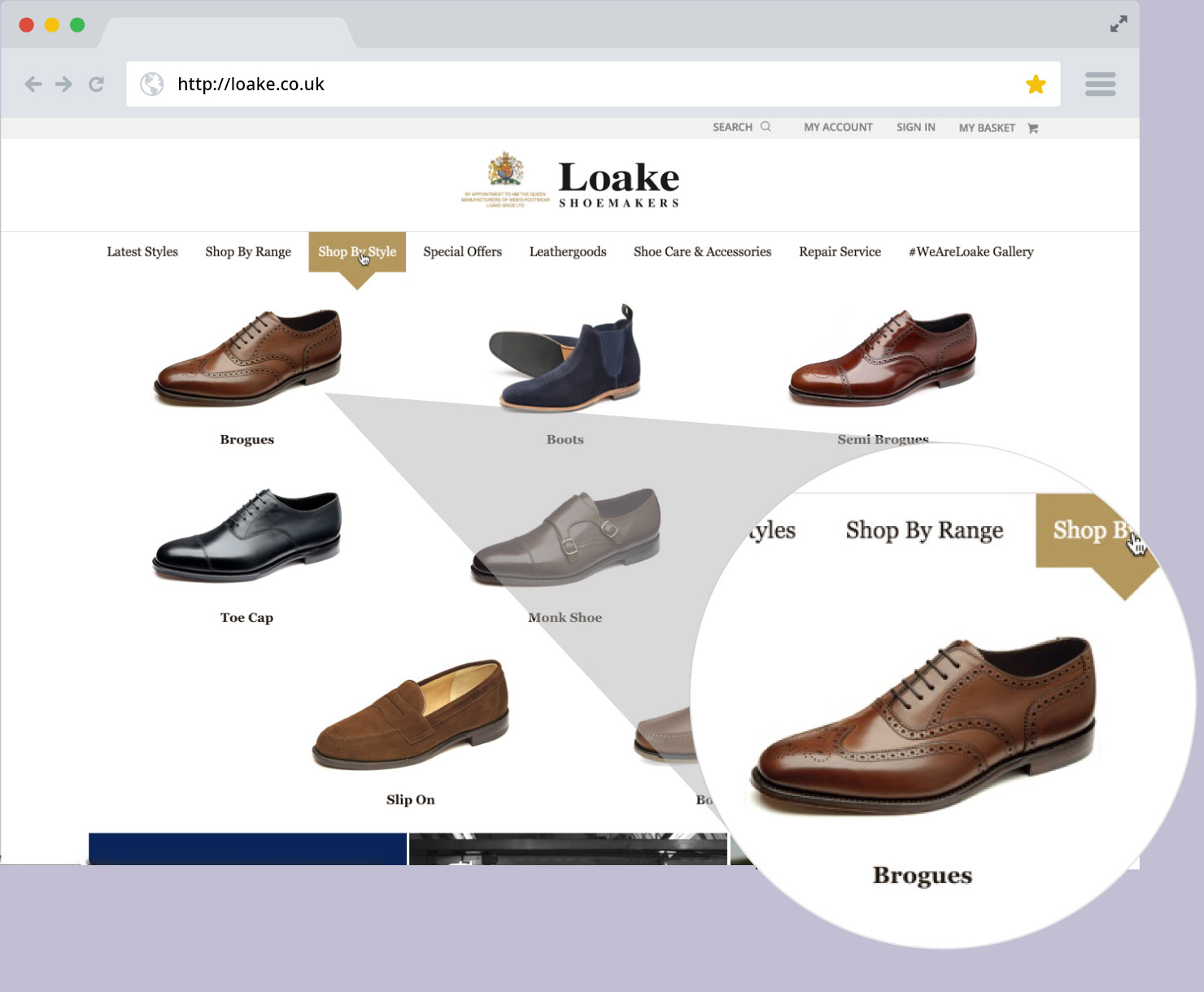The image size is (1204, 992).
Task: Click the black Toe Cap shoe image
Action: [x=247, y=535]
